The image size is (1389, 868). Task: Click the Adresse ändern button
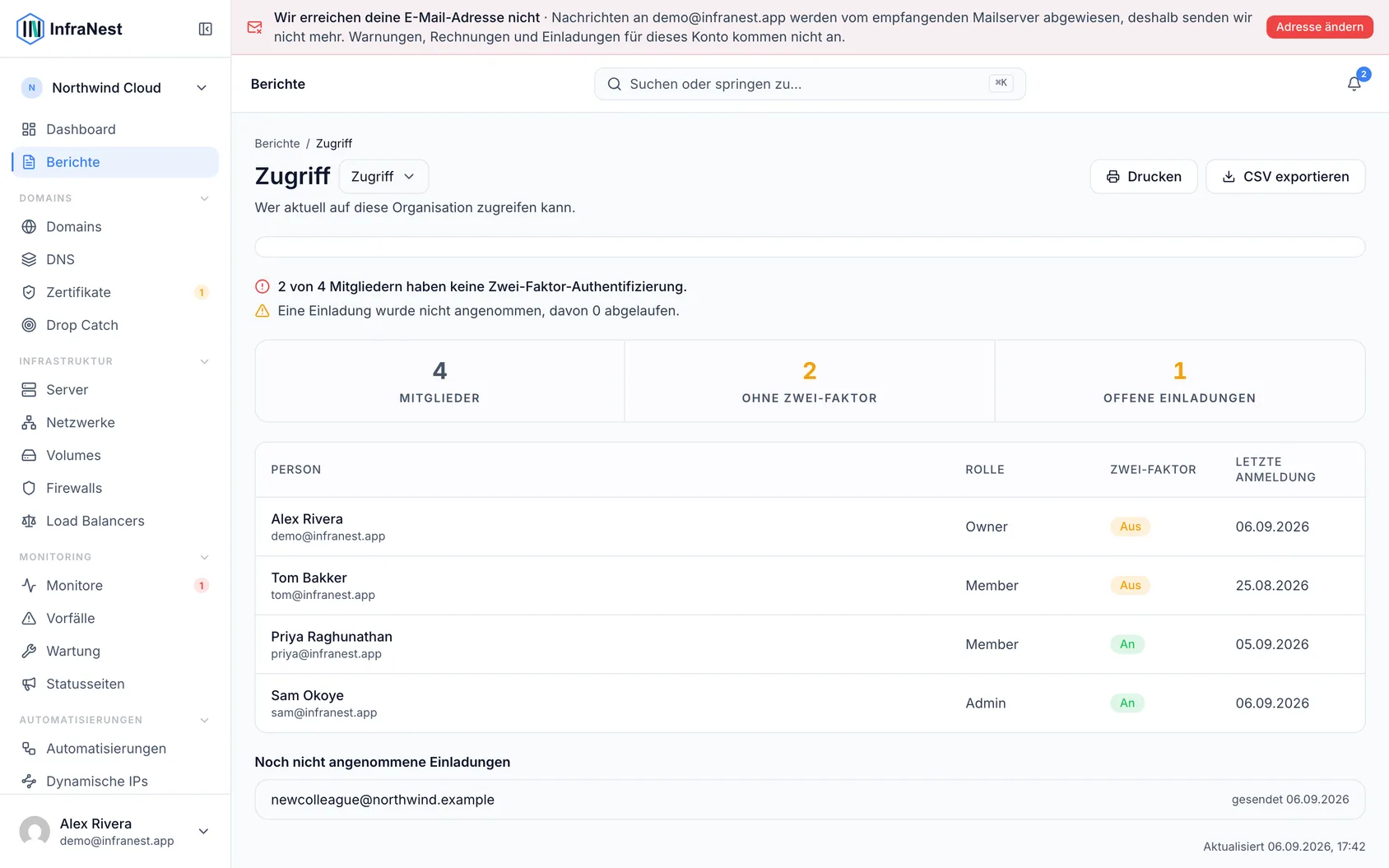coord(1319,27)
